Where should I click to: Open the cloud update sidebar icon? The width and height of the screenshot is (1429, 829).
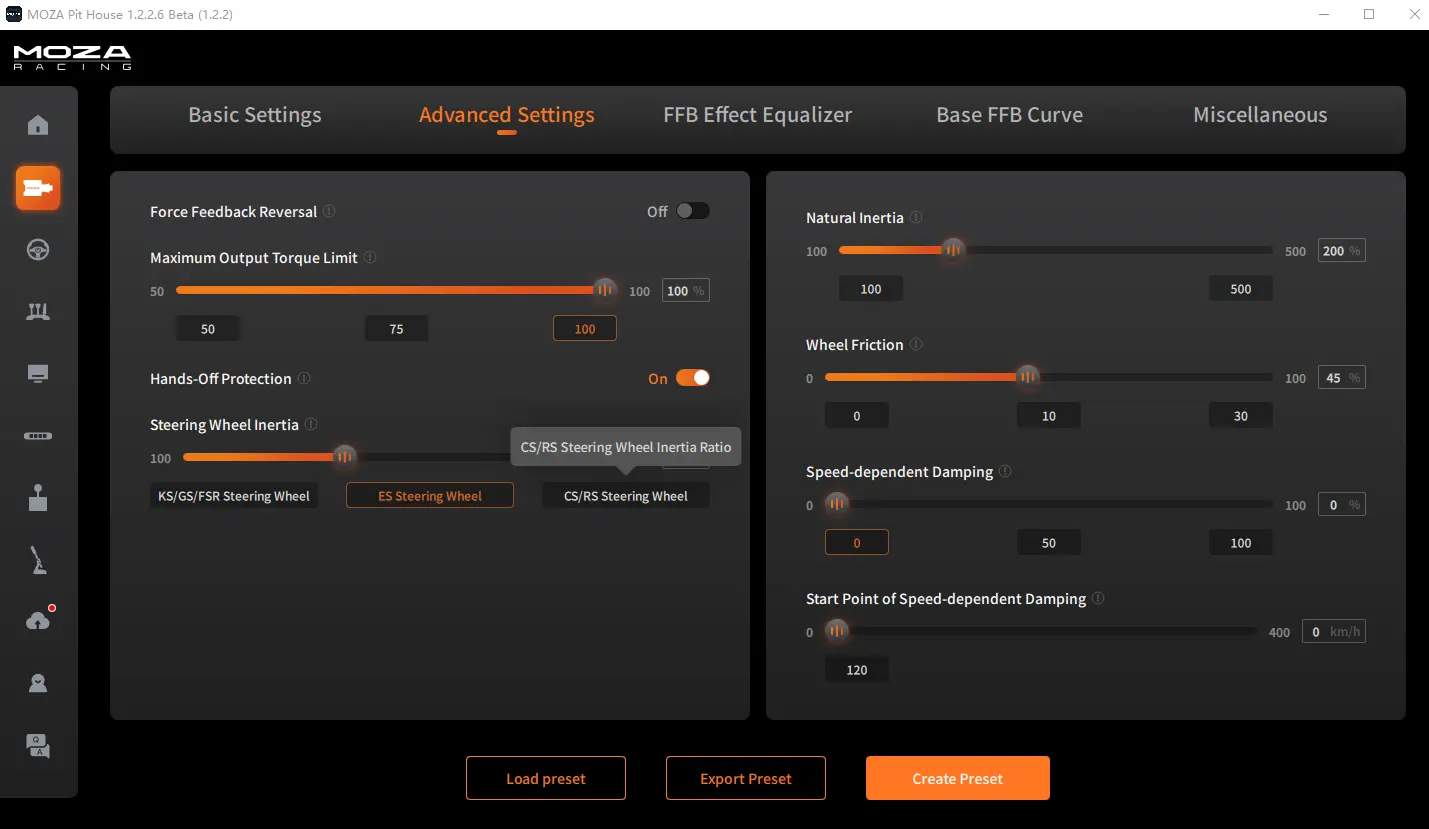pyautogui.click(x=38, y=621)
